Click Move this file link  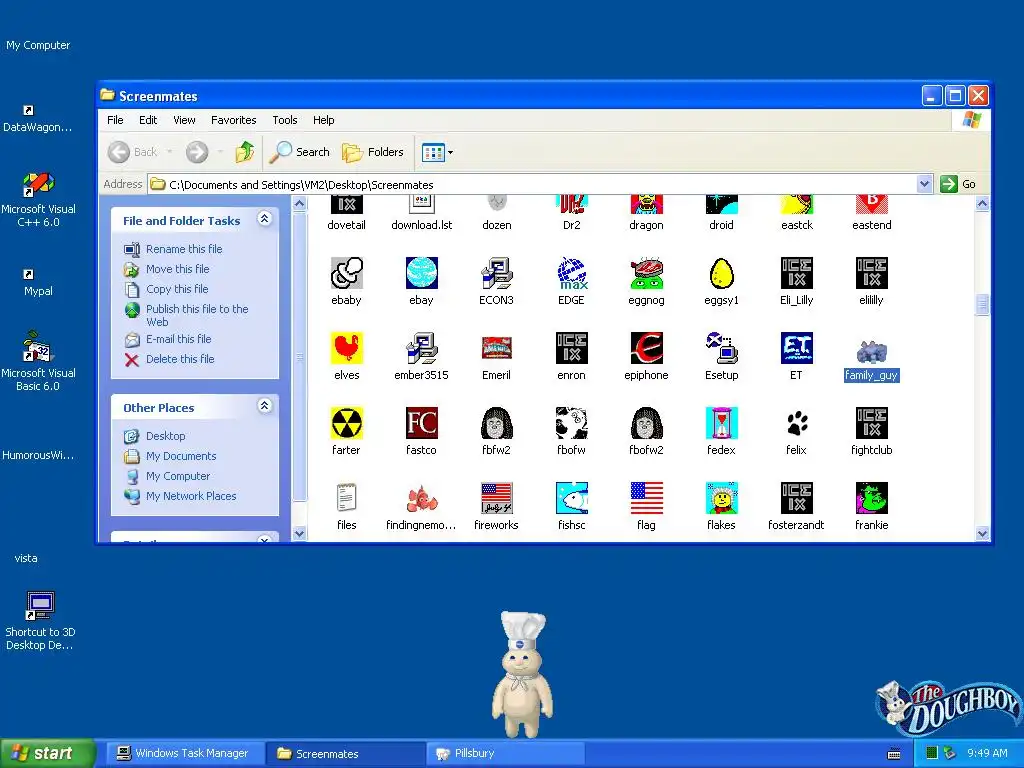click(x=178, y=269)
